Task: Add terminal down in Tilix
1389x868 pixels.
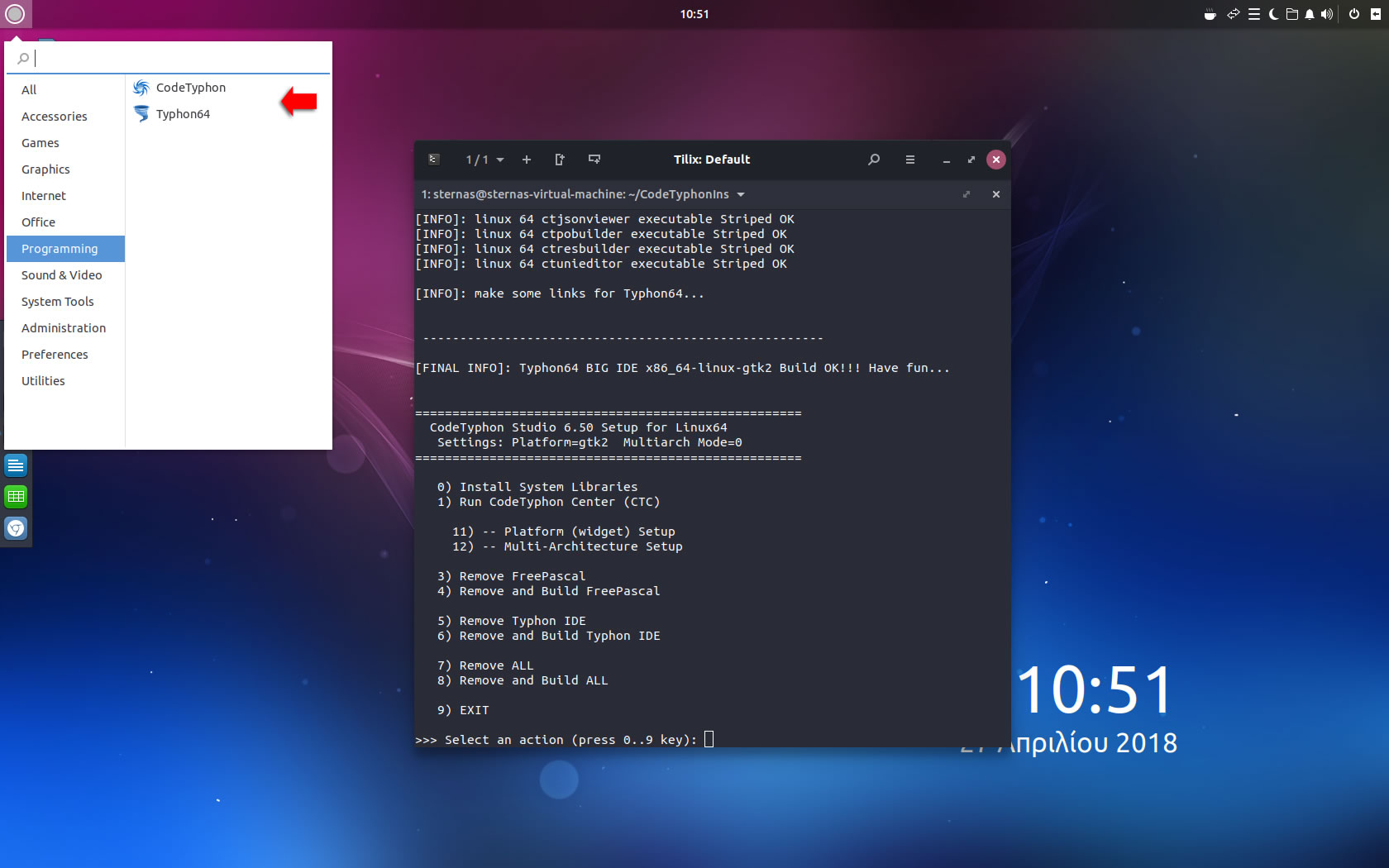Action: pyautogui.click(x=594, y=160)
